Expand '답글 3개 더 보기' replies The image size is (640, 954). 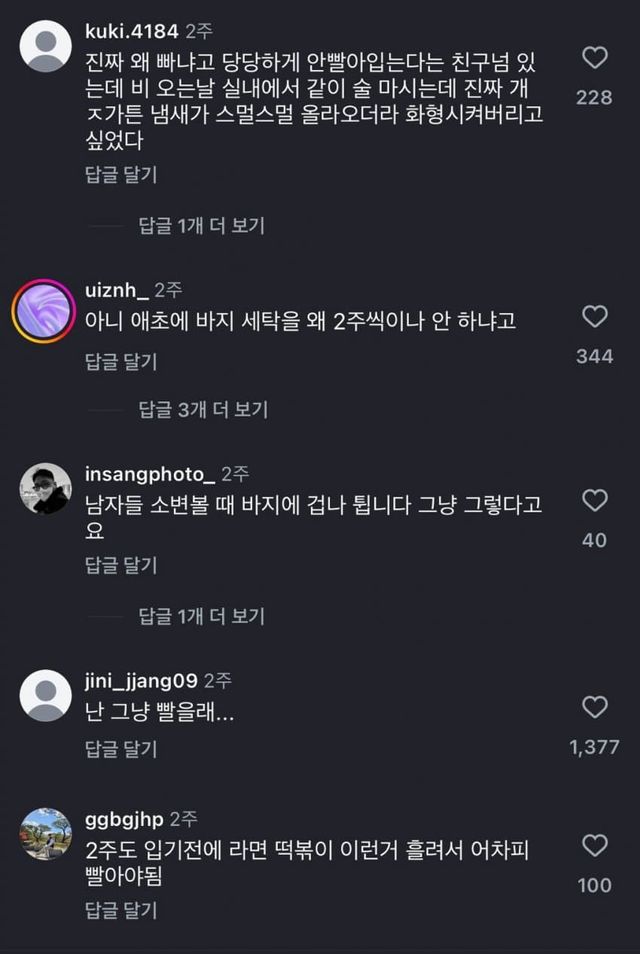pos(201,409)
